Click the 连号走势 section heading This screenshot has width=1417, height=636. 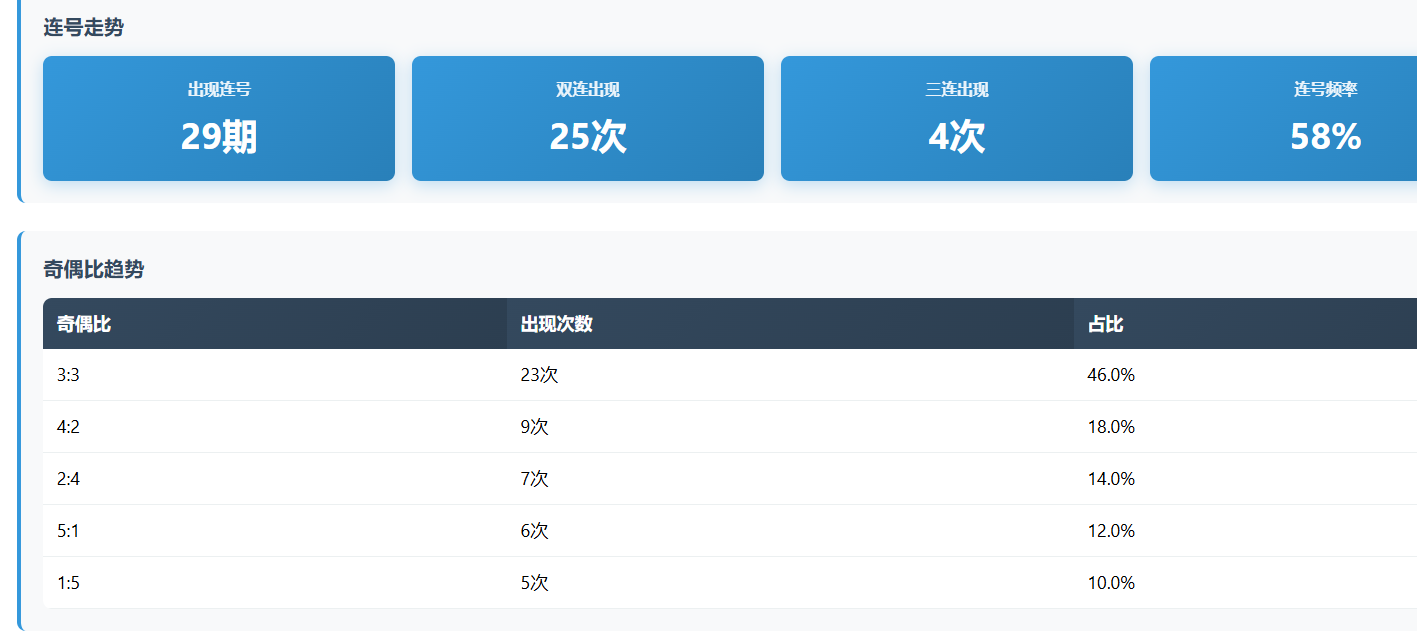(84, 28)
